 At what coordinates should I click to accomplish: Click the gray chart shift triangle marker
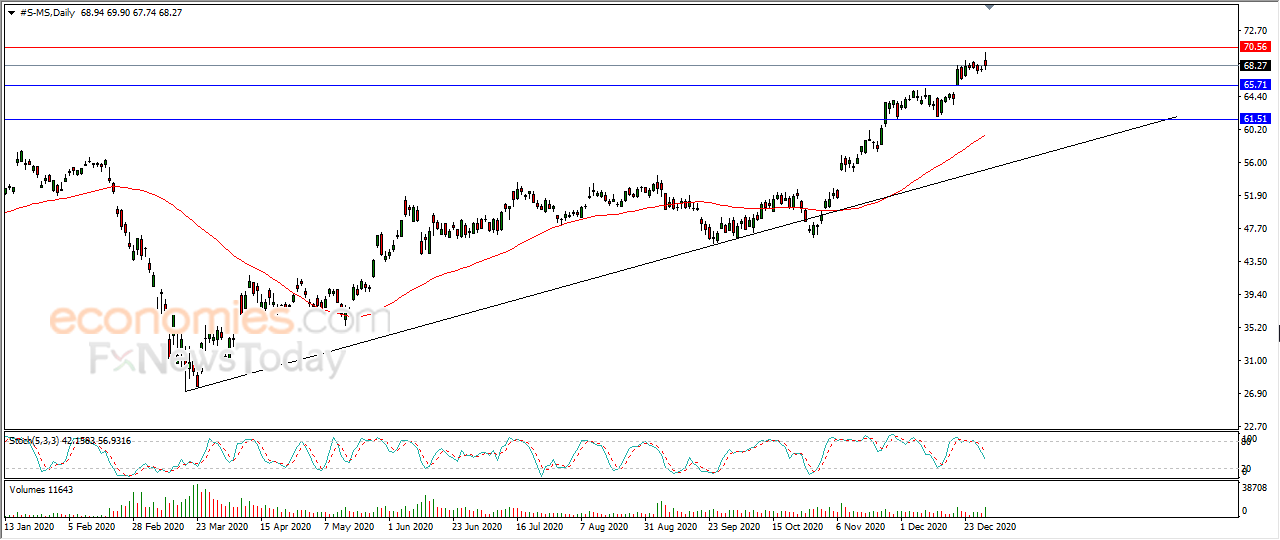tap(989, 8)
